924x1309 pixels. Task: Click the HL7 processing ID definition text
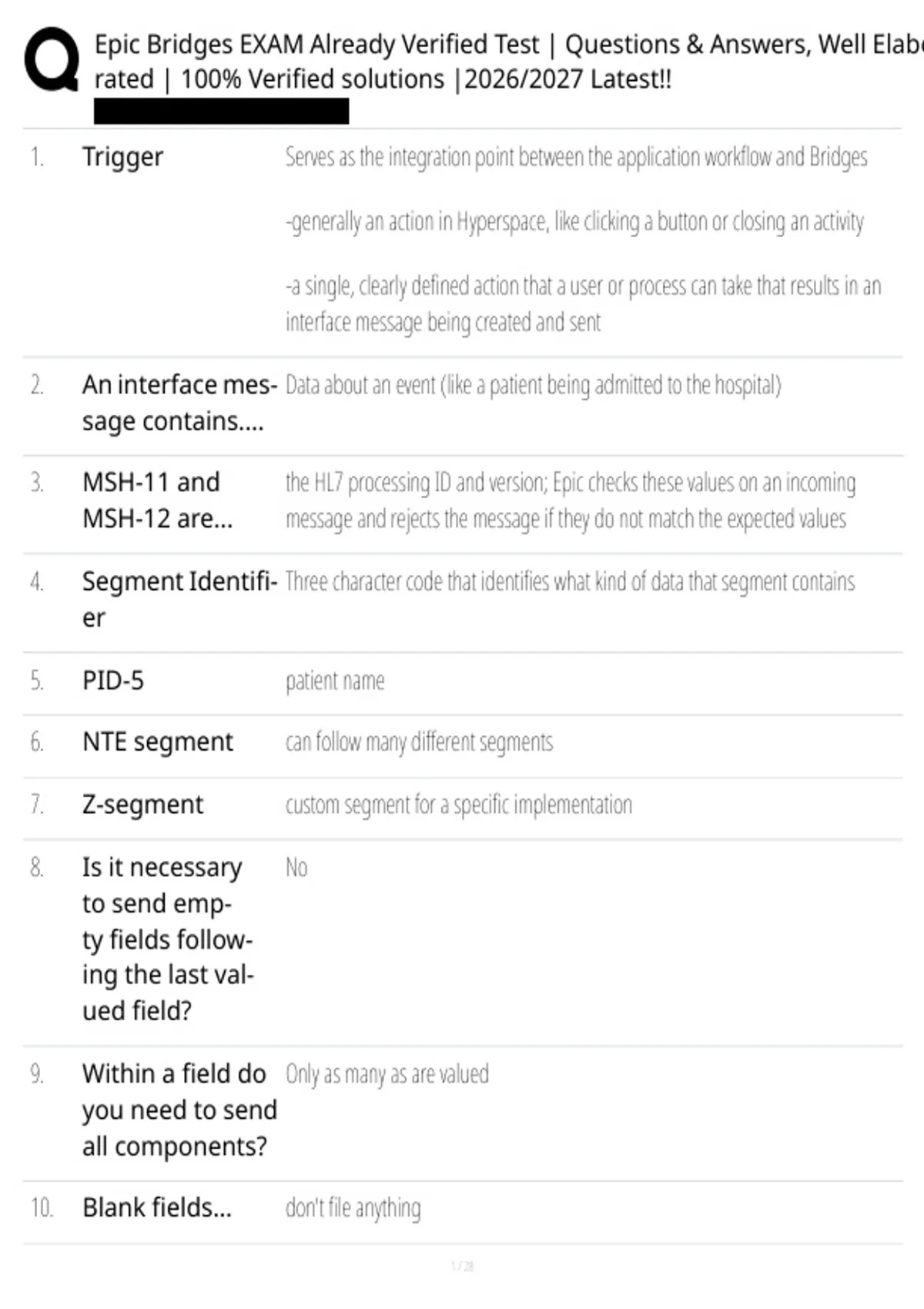(570, 500)
